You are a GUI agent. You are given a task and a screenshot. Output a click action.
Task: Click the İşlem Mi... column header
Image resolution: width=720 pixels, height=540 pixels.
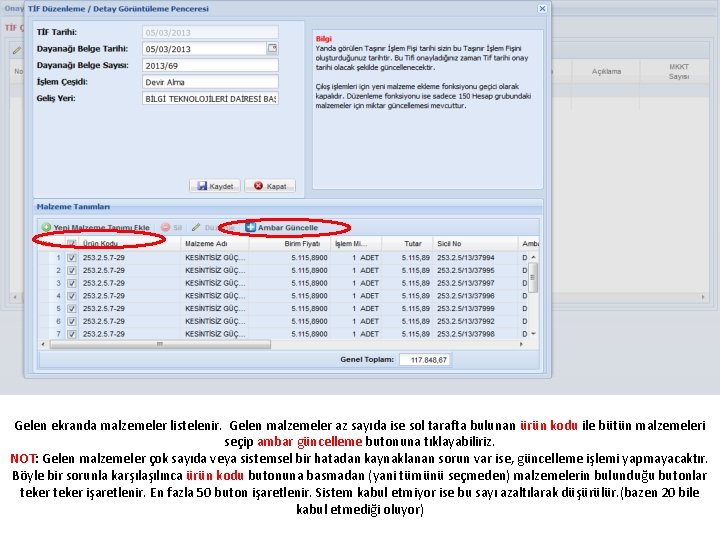(x=356, y=243)
